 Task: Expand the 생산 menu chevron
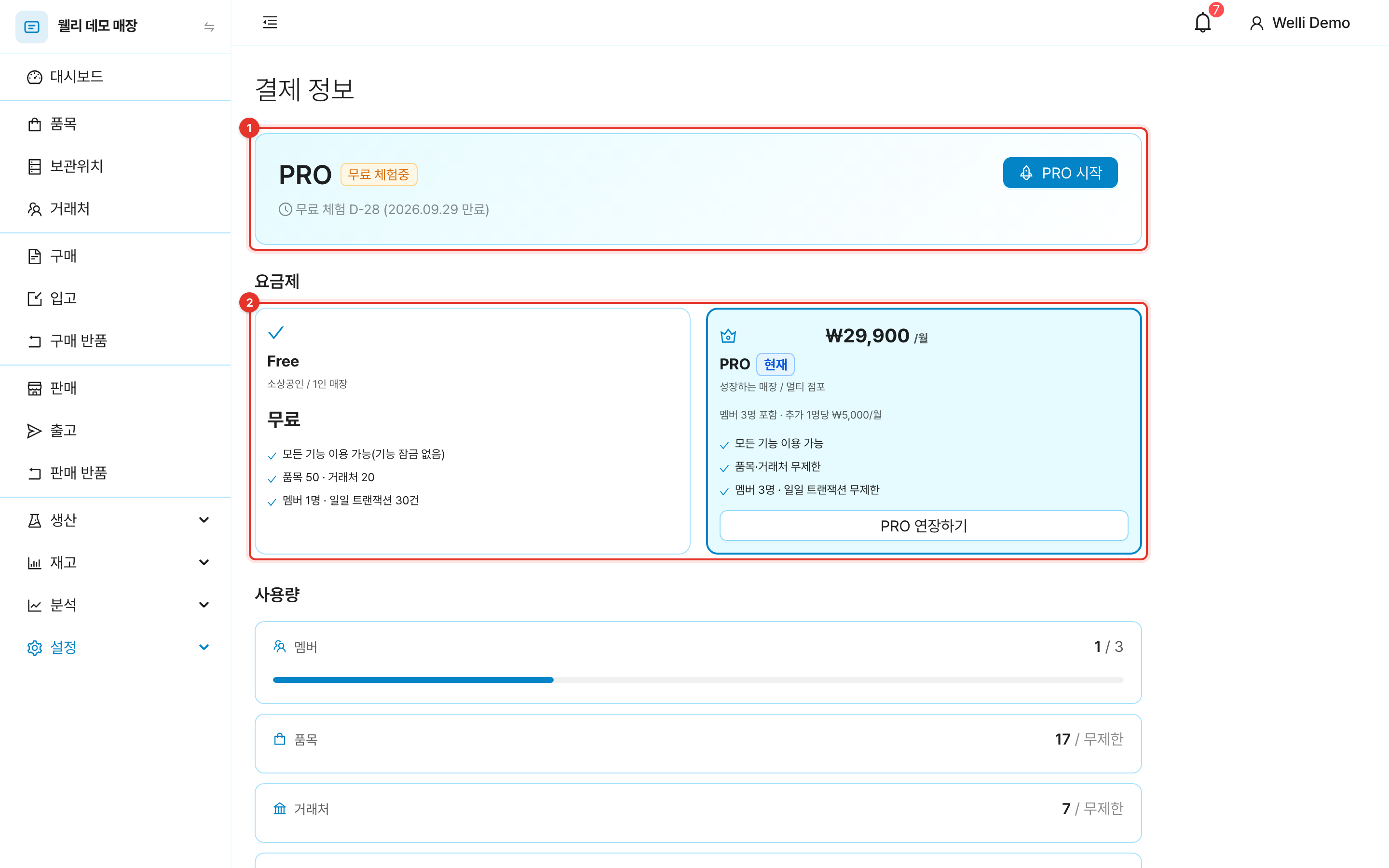pos(203,520)
